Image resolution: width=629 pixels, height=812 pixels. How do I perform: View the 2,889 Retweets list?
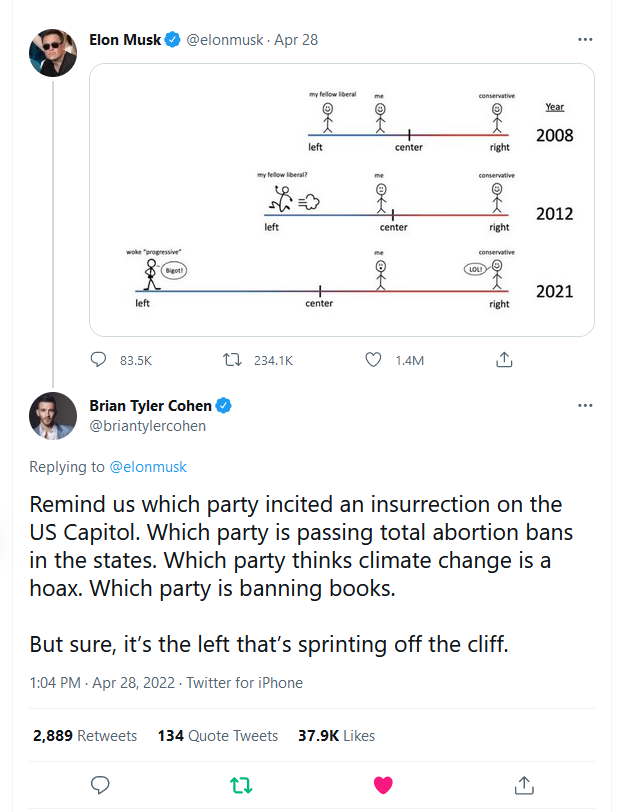[85, 735]
